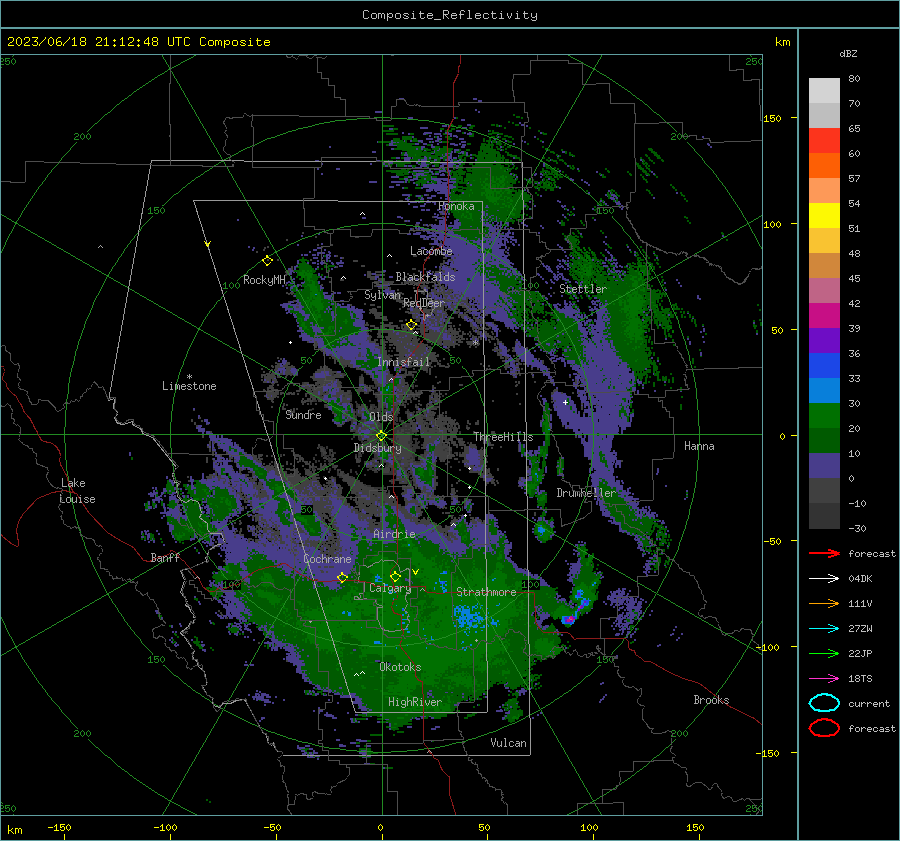Image resolution: width=900 pixels, height=841 pixels.
Task: Click the Sylvan label near RedDeer
Action: [383, 295]
